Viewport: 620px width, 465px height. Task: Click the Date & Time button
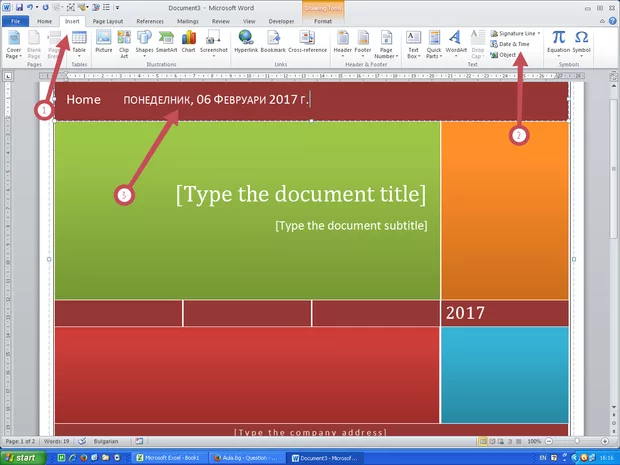pyautogui.click(x=510, y=44)
